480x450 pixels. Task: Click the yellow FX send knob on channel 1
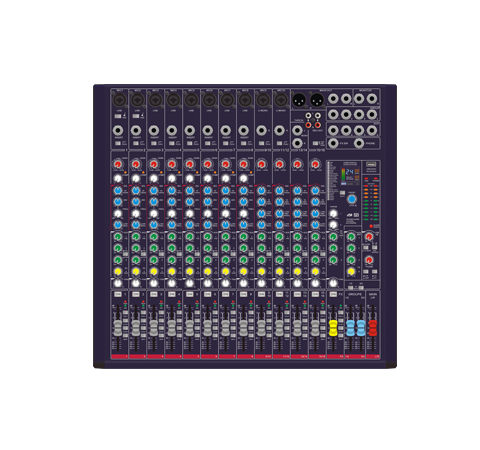[118, 271]
